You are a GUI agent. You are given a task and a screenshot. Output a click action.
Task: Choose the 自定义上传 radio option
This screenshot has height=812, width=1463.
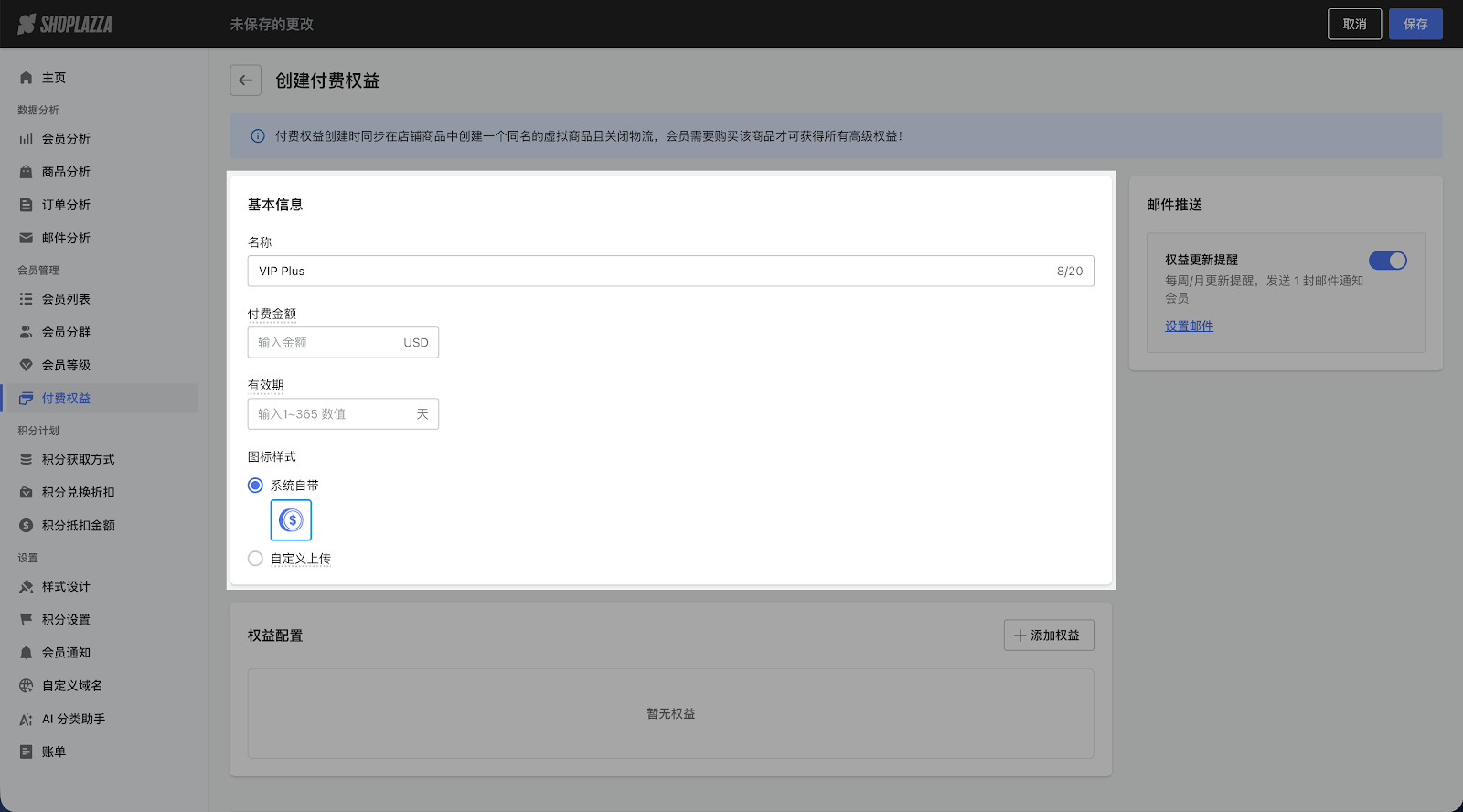[x=255, y=559]
